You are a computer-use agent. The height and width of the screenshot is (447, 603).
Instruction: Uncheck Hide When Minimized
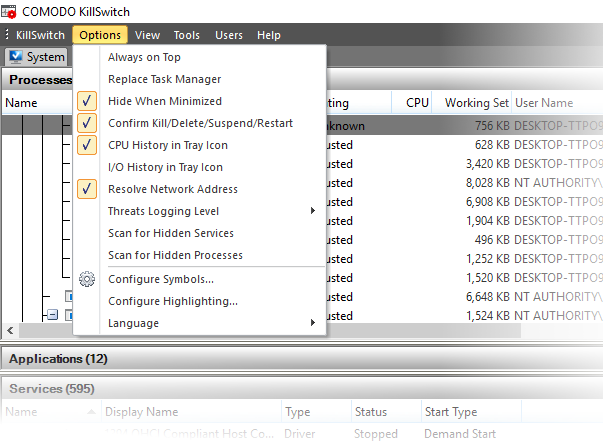coord(200,101)
